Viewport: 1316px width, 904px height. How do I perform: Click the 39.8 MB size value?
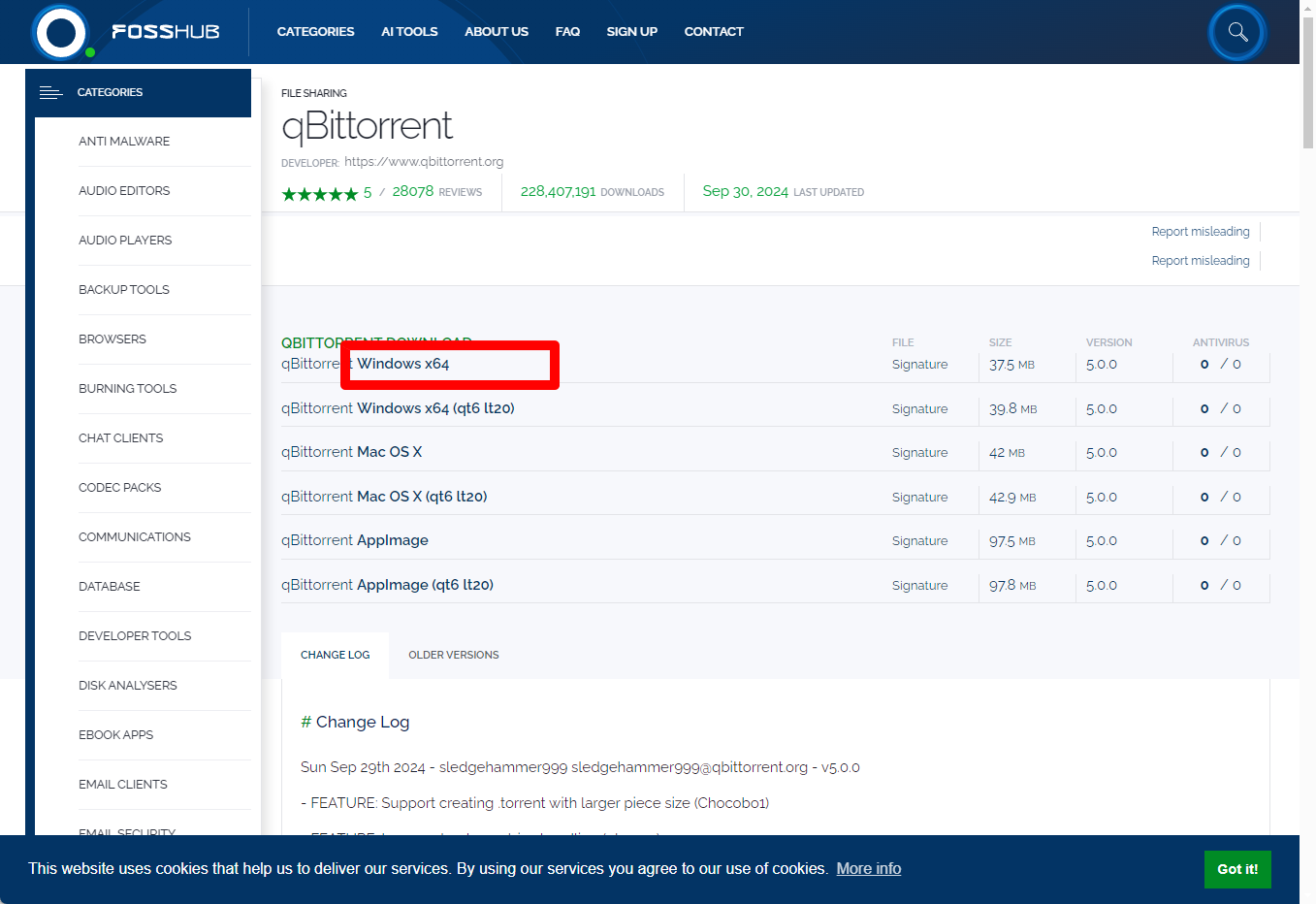1013,409
